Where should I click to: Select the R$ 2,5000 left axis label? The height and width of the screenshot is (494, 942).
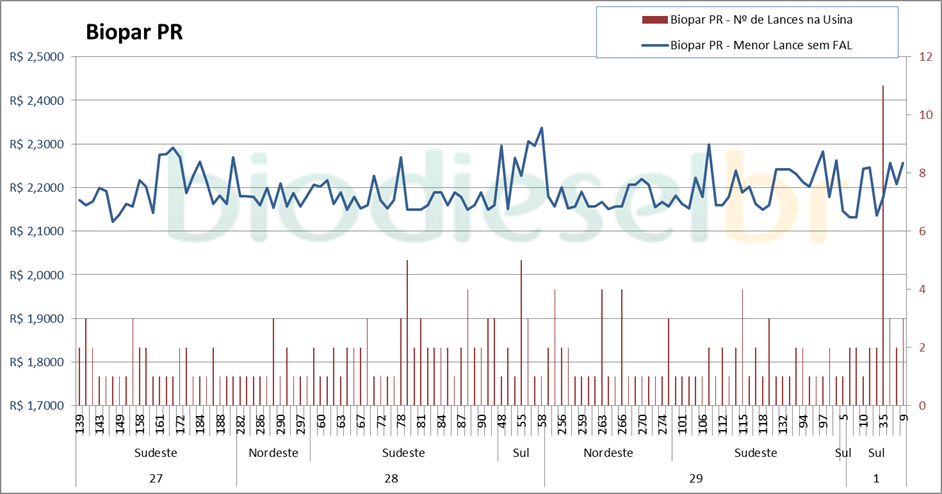click(35, 57)
